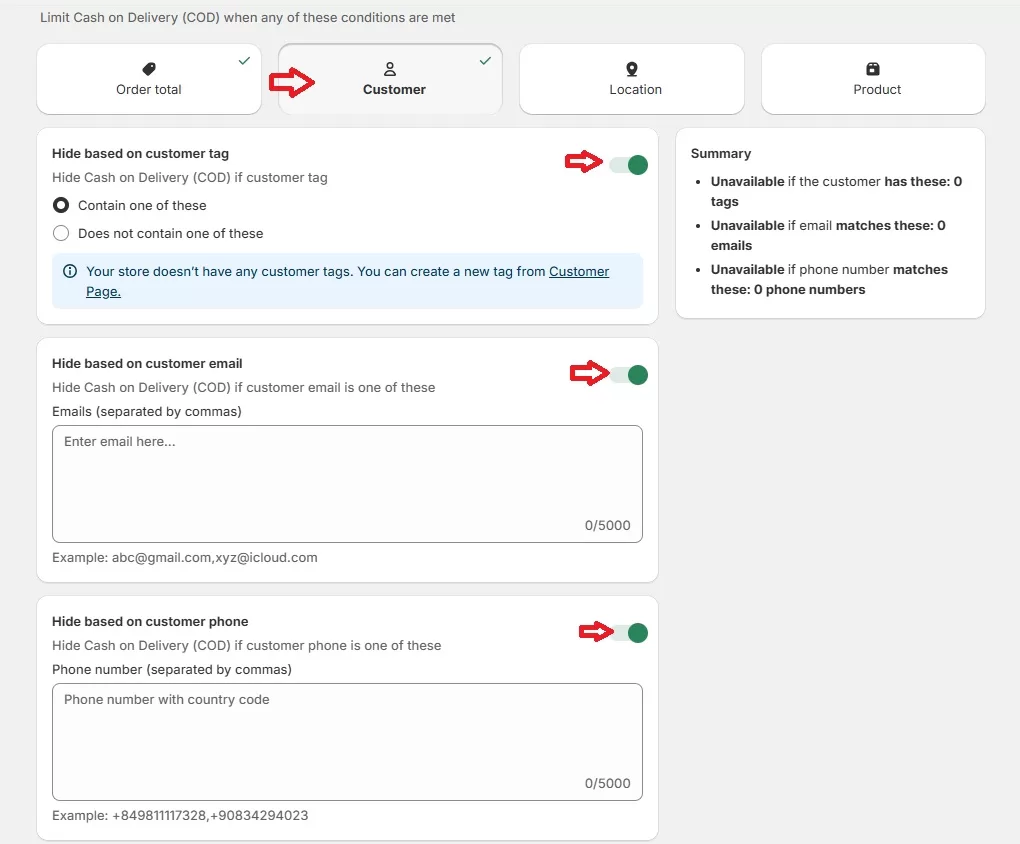1020x844 pixels.
Task: Click the info icon in customer tags notice
Action: (70, 271)
